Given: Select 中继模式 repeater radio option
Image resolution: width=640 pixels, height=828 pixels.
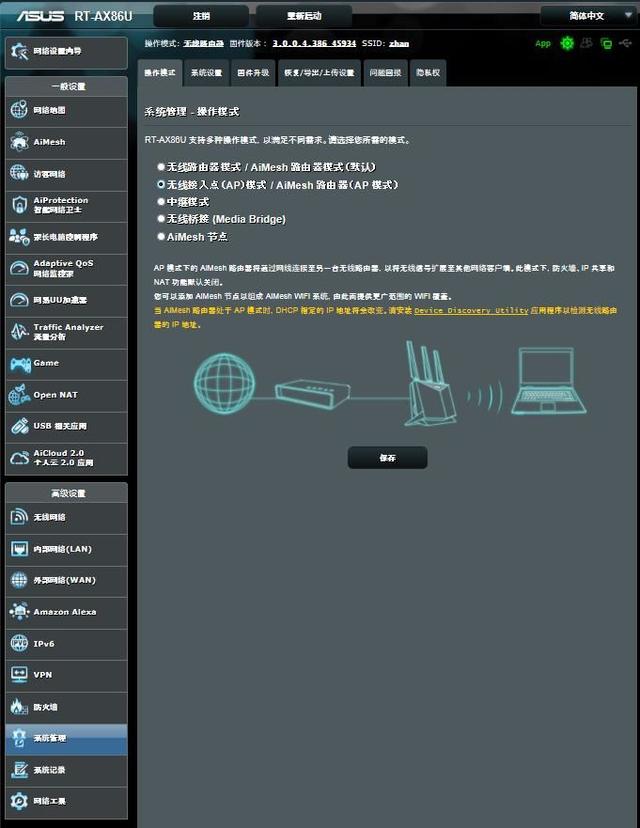Looking at the screenshot, I should click(x=161, y=201).
